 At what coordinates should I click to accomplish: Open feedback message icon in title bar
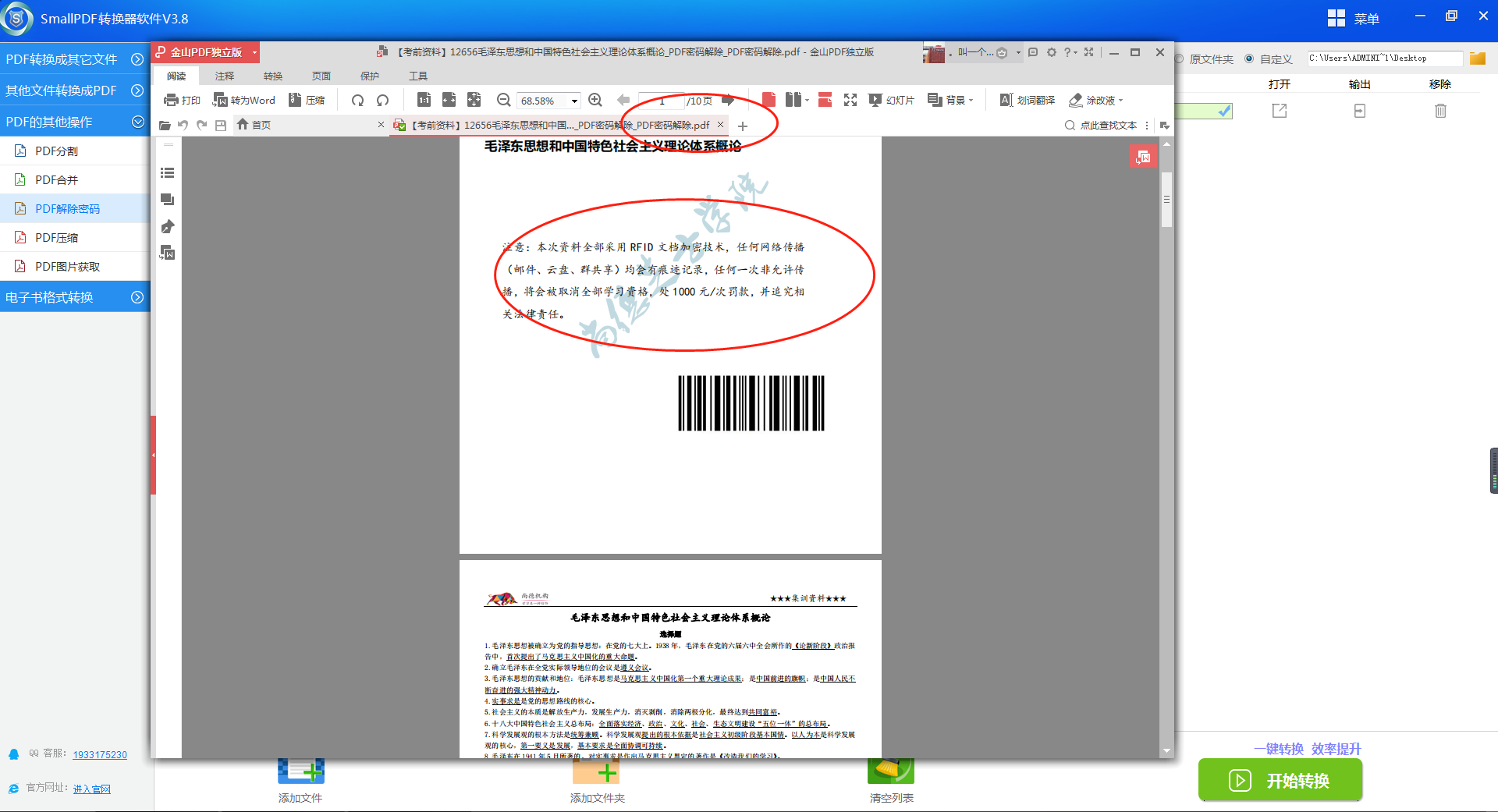(x=1033, y=52)
